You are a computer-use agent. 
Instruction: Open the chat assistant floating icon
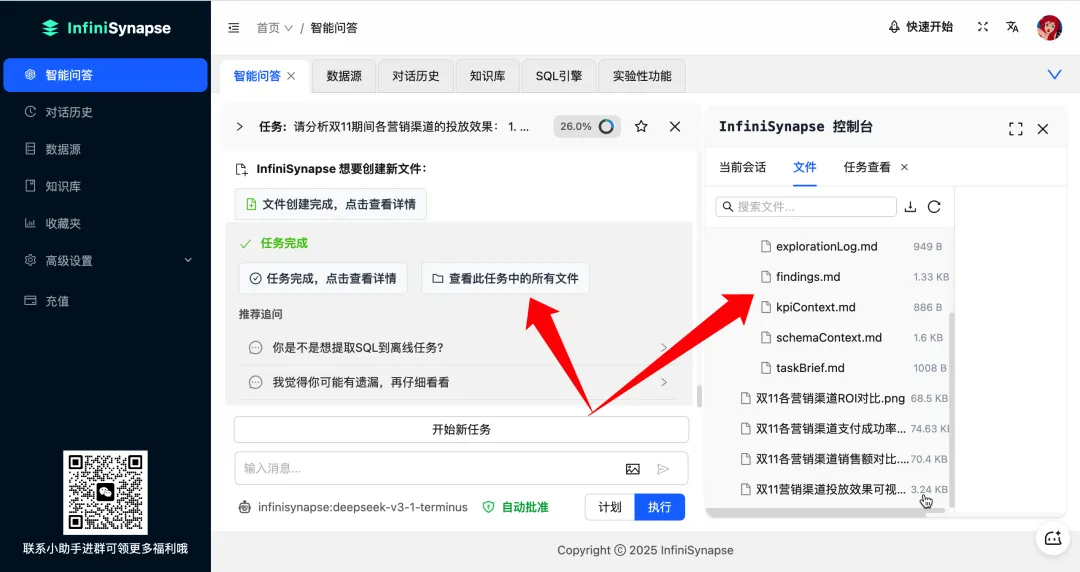coord(1053,538)
